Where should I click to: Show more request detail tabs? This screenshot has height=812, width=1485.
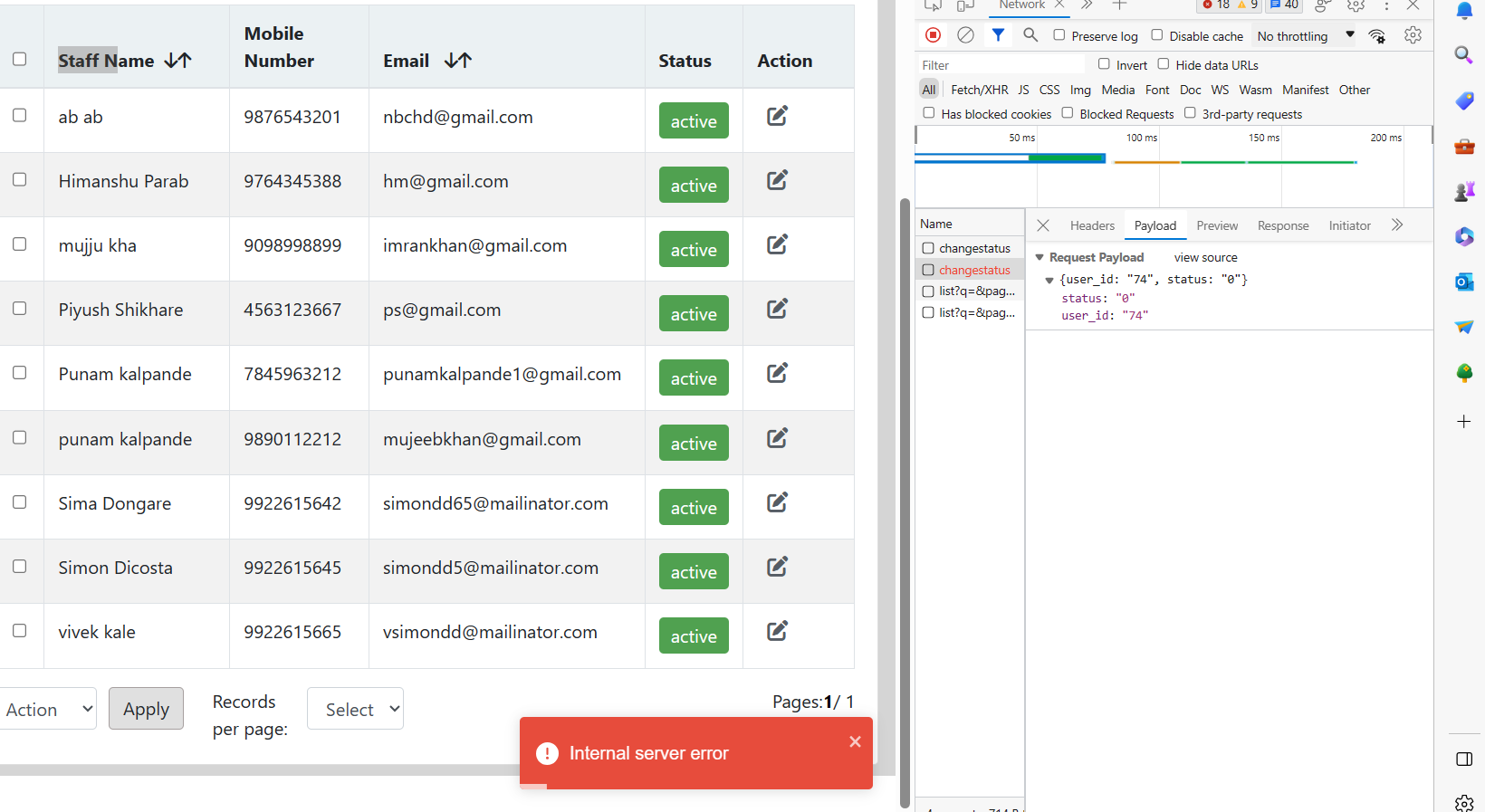[1397, 225]
